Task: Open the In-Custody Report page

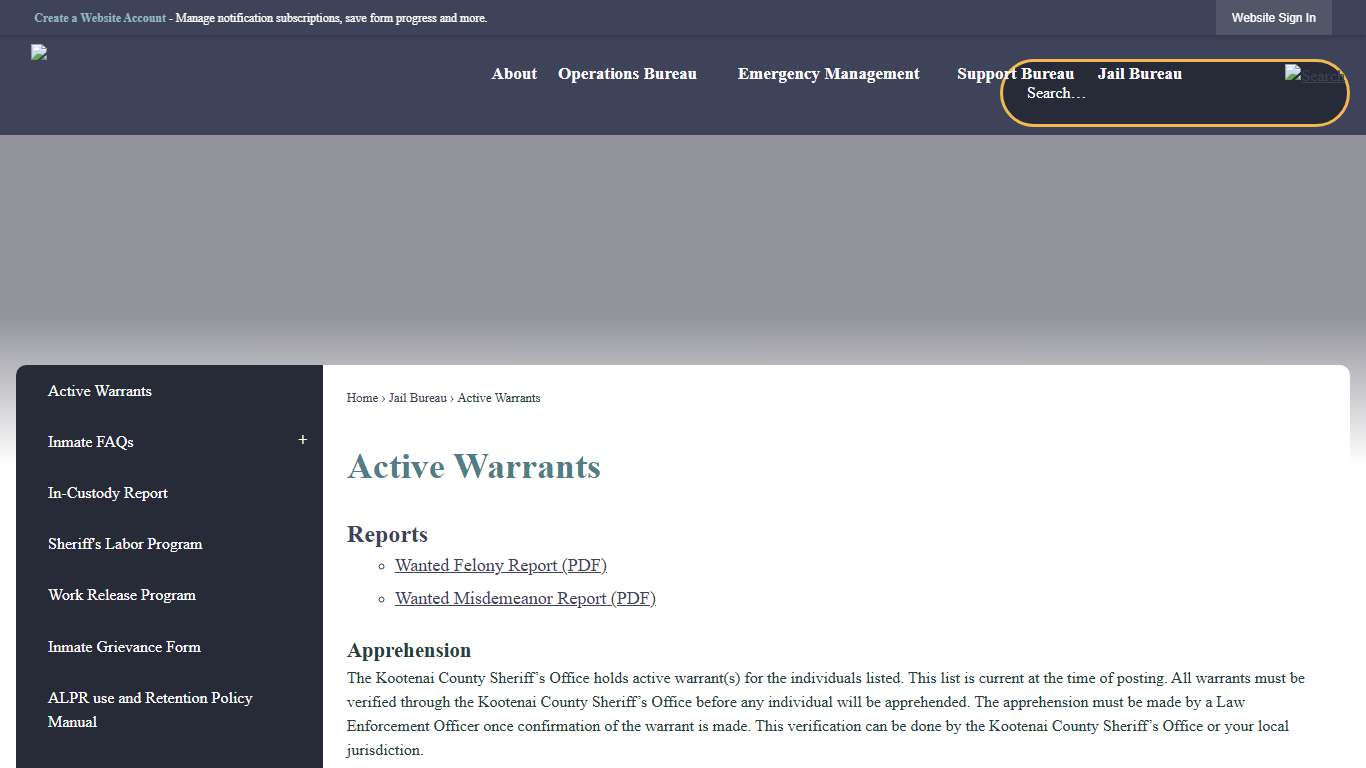Action: [107, 493]
